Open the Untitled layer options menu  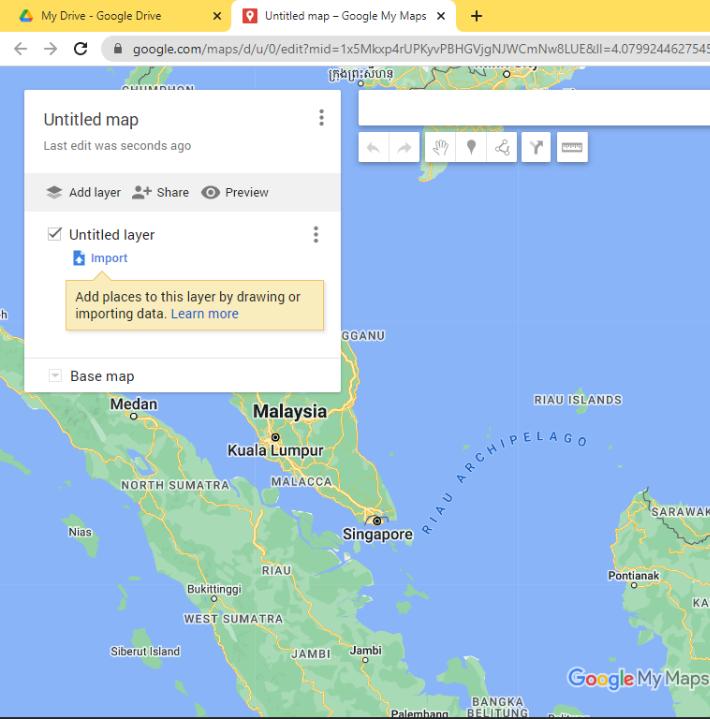(316, 234)
